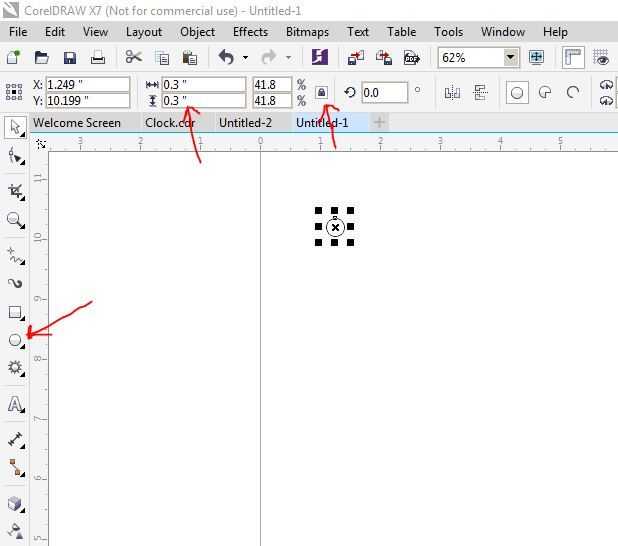Open the Bitmaps menu
This screenshot has width=618, height=546.
coord(307,32)
